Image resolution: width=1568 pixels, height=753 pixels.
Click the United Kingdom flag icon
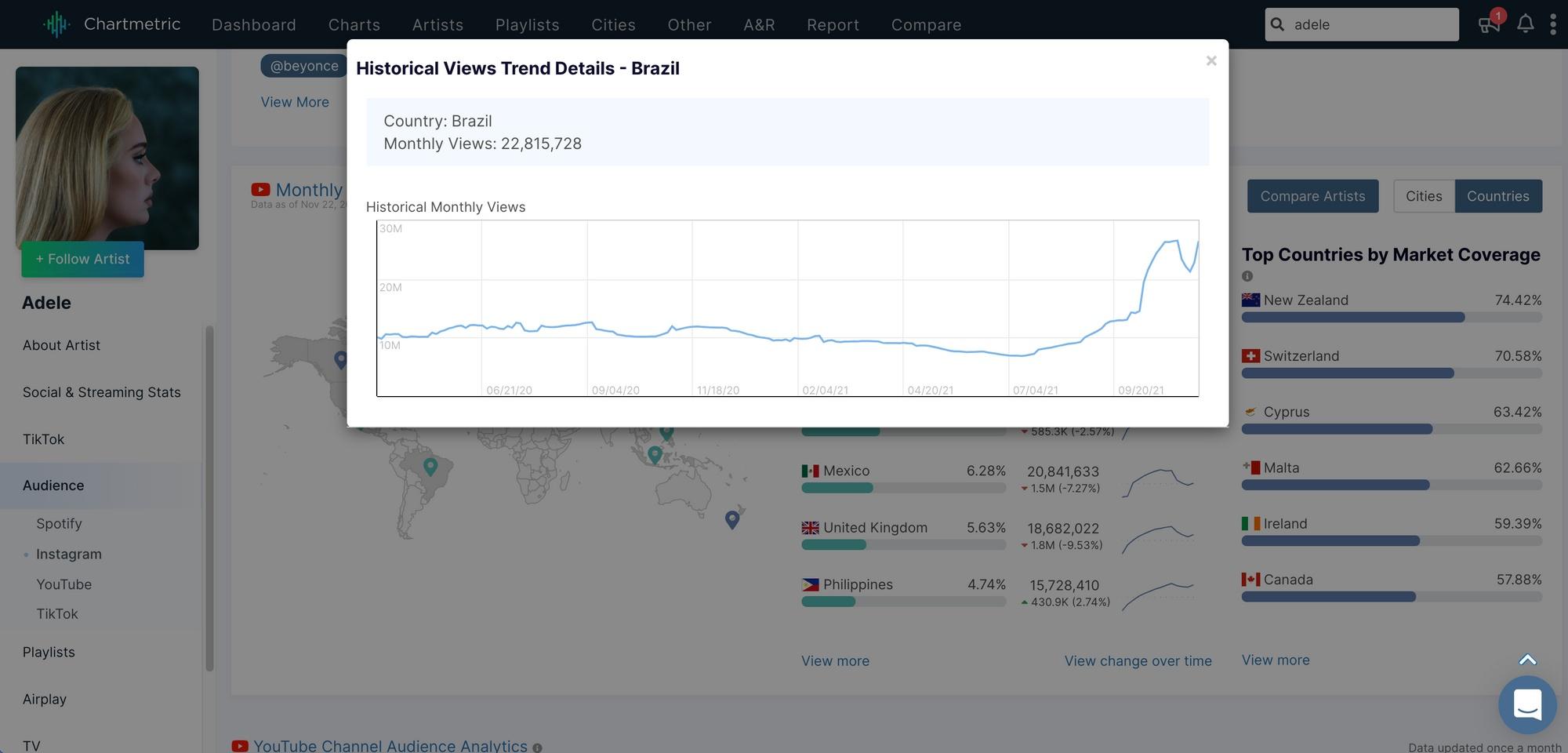tap(810, 528)
